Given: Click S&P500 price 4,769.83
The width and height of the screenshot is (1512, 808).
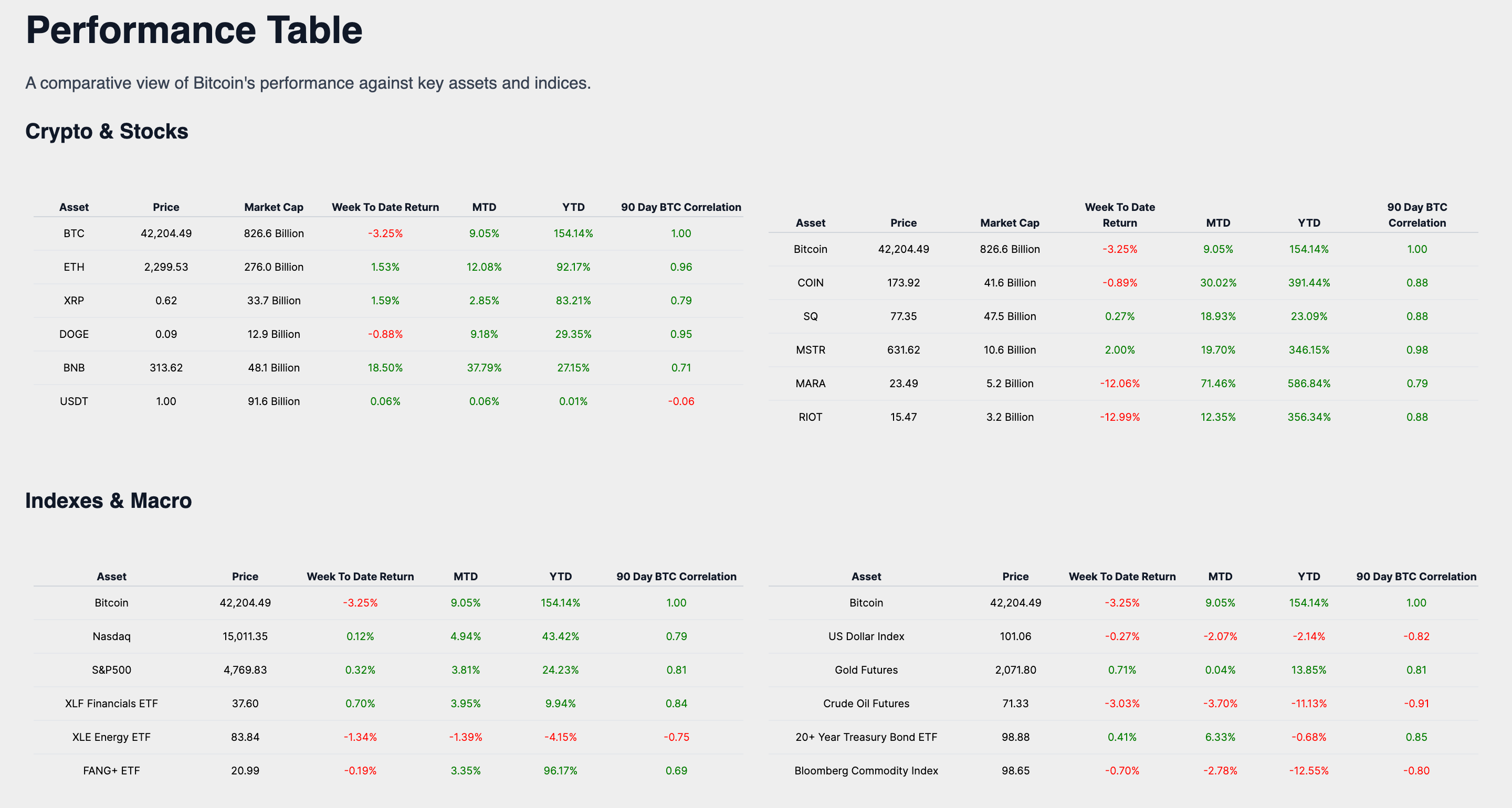Looking at the screenshot, I should (245, 669).
